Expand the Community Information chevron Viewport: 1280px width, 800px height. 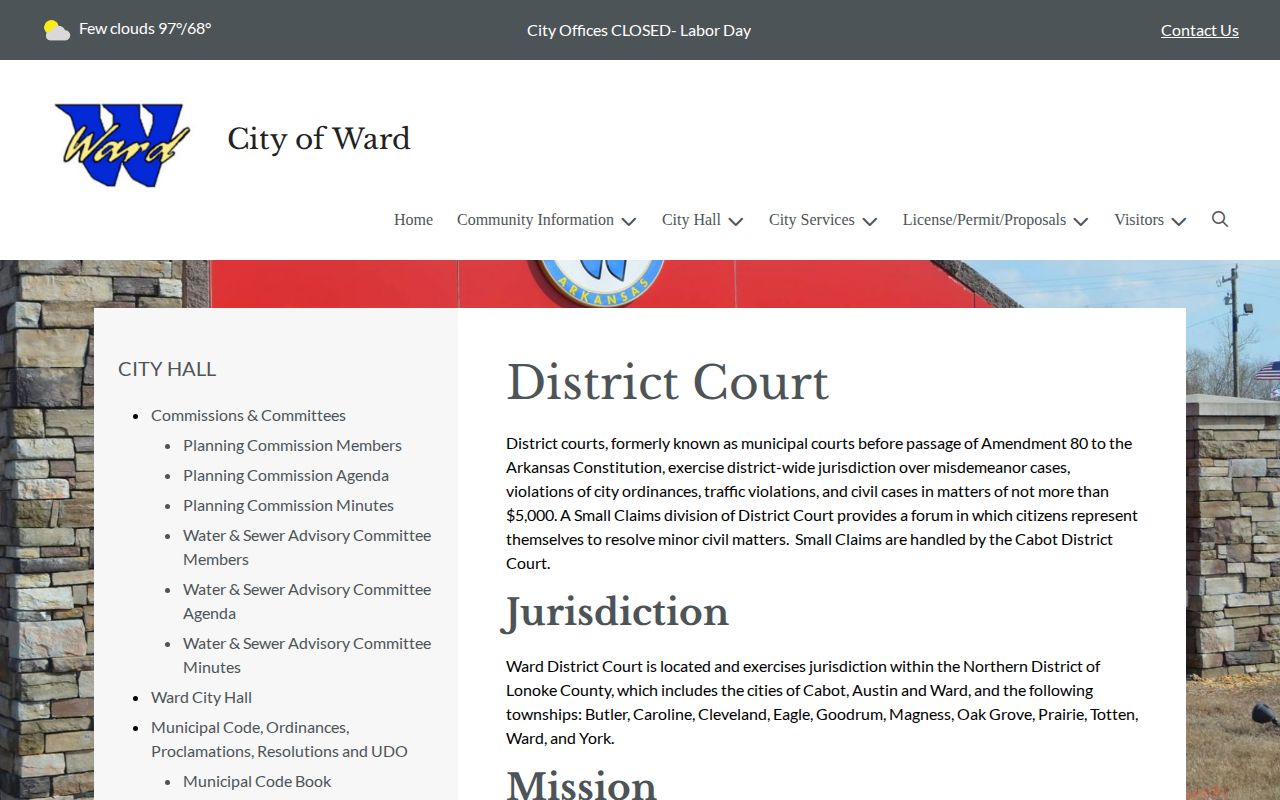coord(628,221)
